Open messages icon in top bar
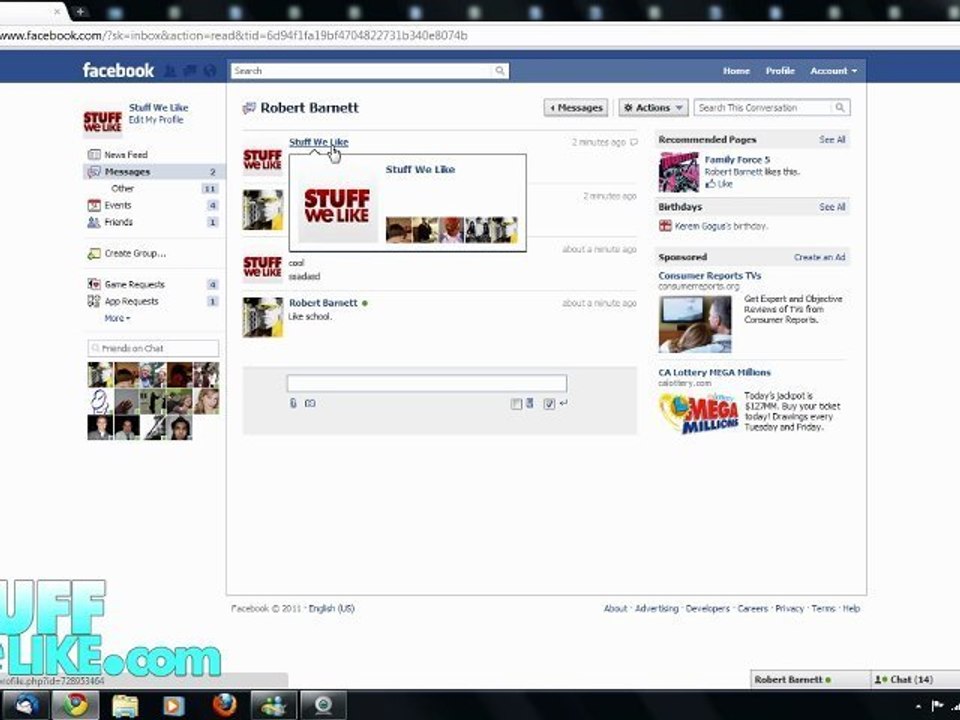960x720 pixels. pos(190,71)
